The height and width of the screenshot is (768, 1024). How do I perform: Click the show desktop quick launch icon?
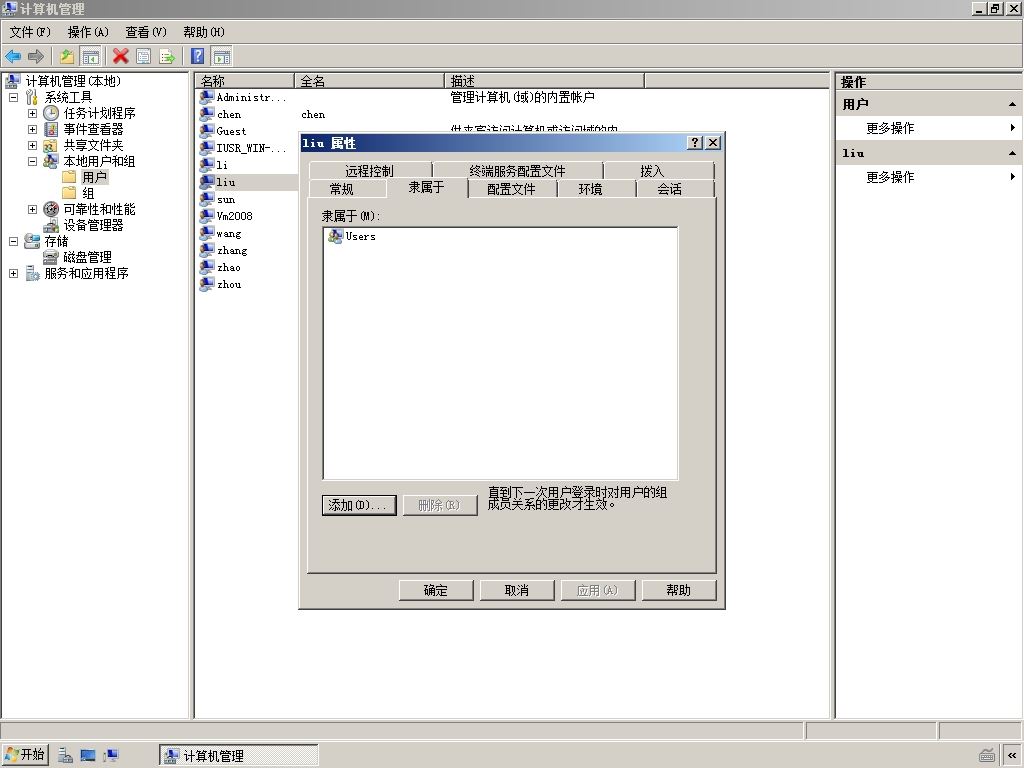[x=88, y=756]
